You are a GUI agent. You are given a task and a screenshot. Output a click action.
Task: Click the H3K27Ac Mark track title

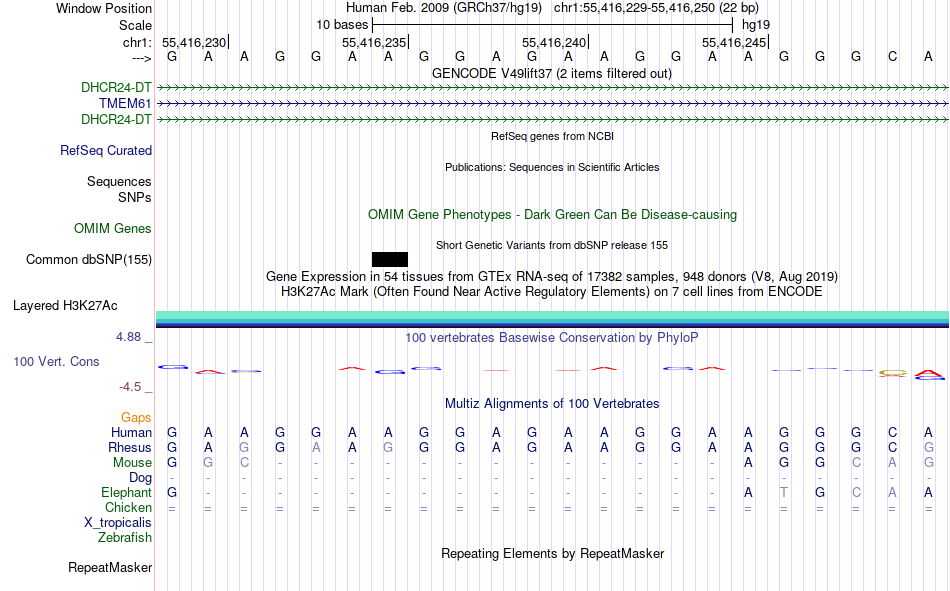pos(552,292)
